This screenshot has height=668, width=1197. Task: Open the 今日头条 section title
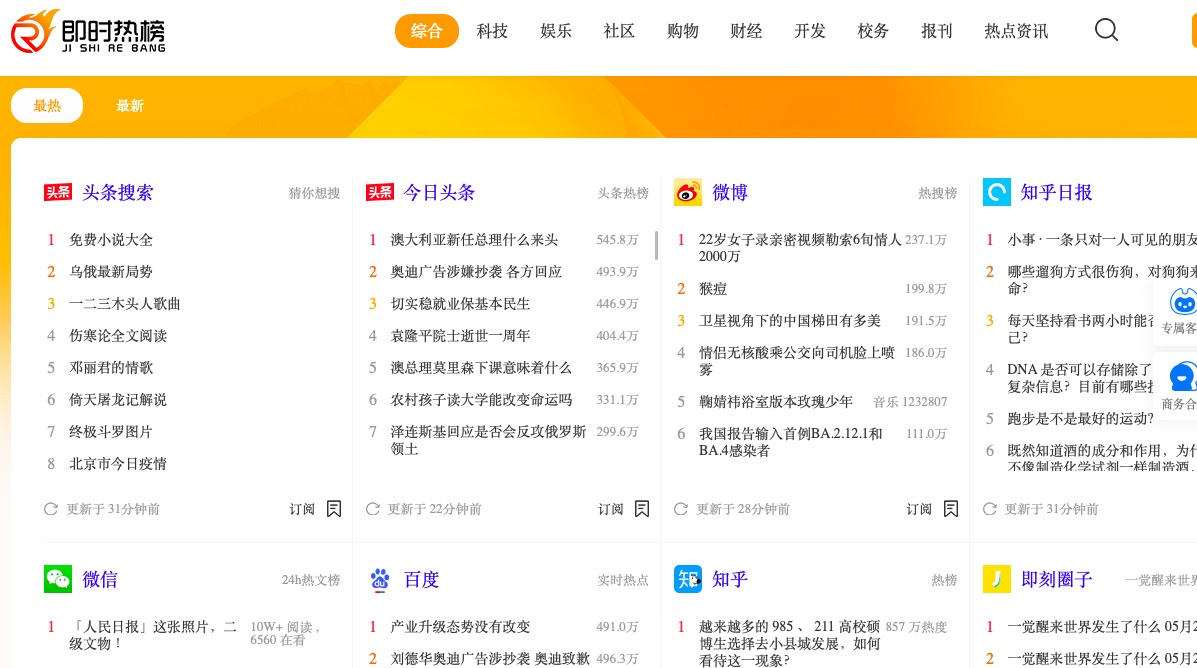439,192
